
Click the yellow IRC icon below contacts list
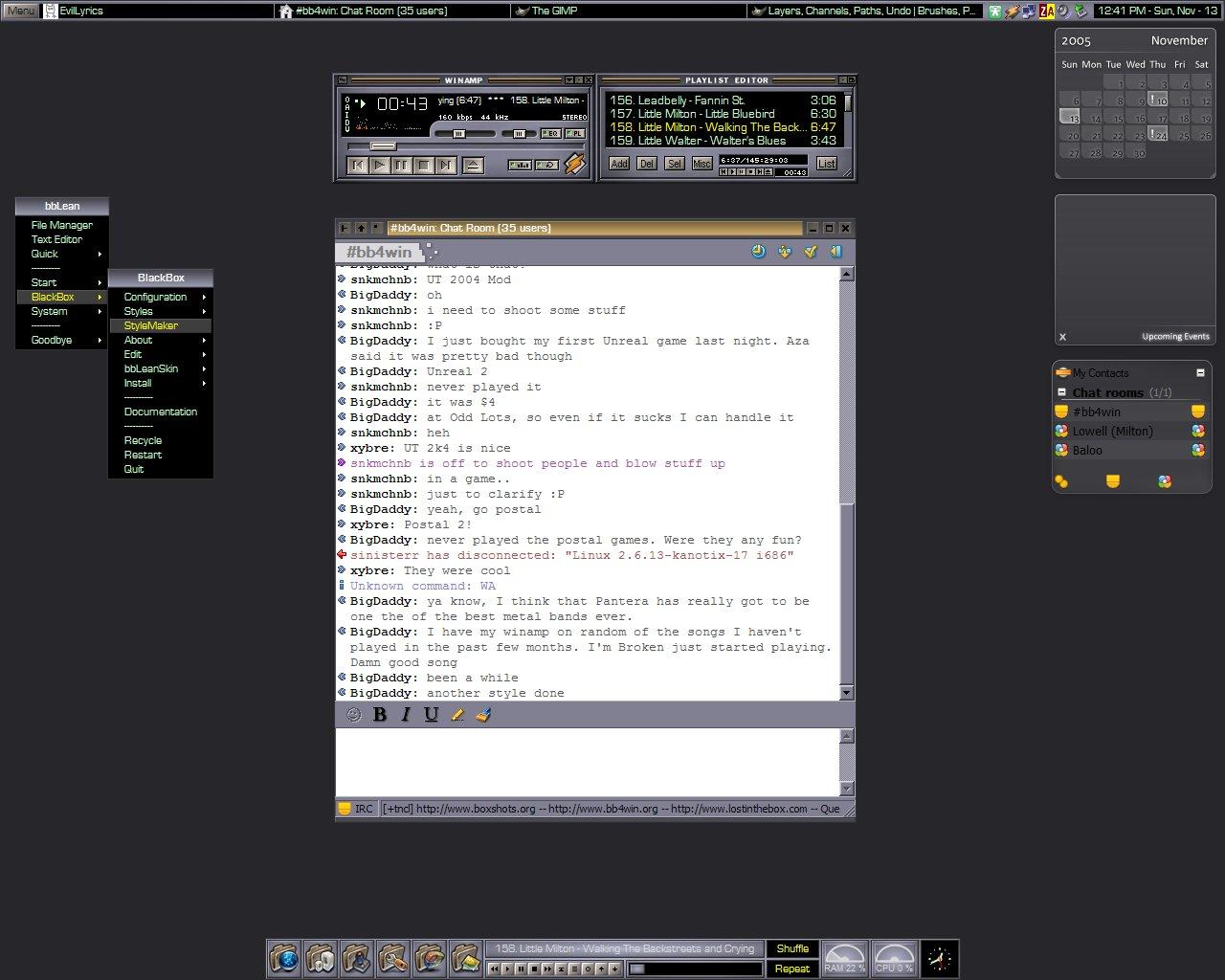(1112, 481)
